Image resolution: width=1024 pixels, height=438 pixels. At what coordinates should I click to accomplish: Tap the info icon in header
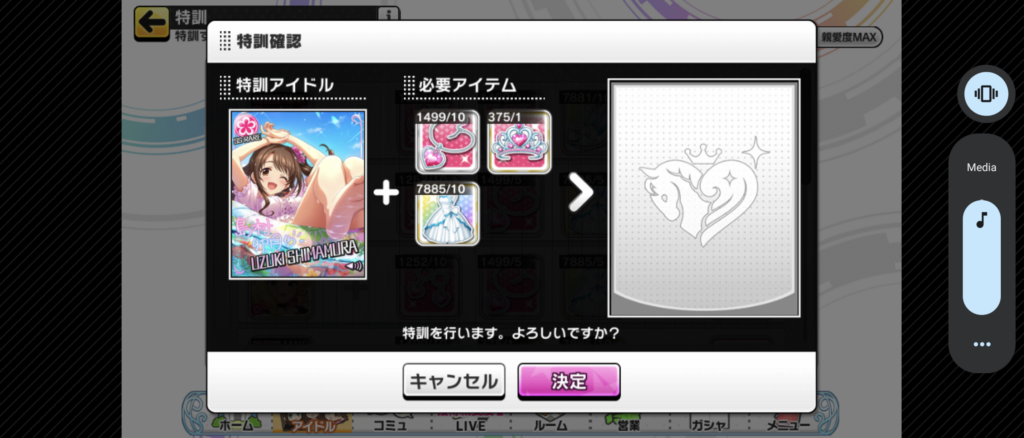(x=389, y=14)
